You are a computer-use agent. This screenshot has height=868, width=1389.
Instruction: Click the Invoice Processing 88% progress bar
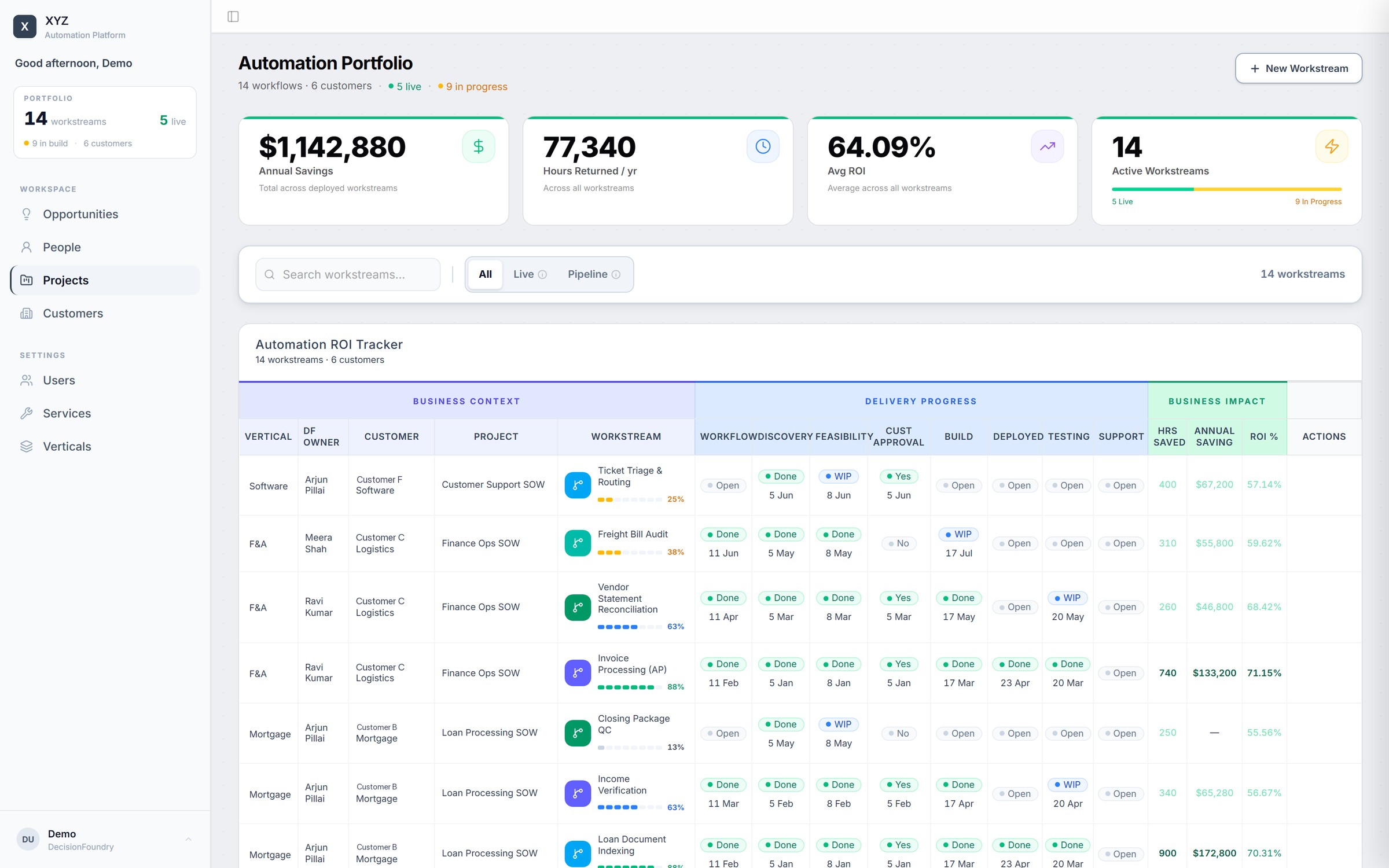pos(630,687)
